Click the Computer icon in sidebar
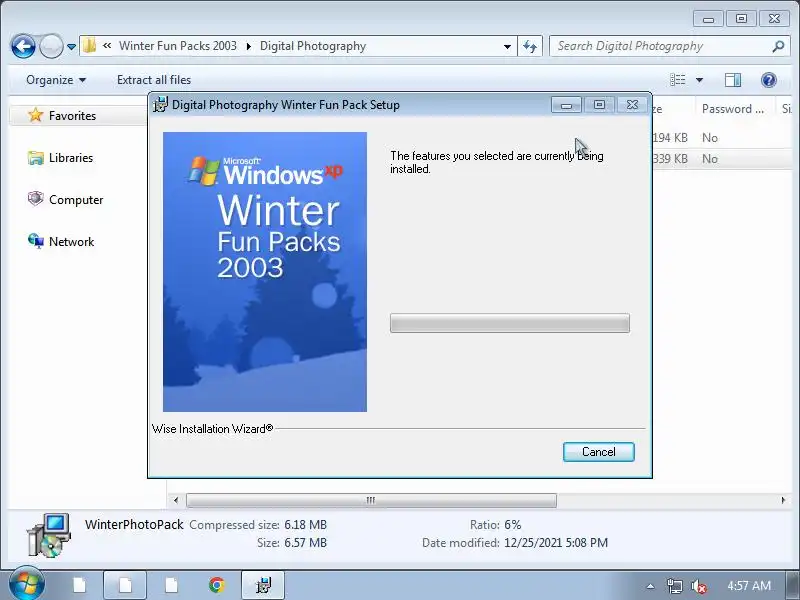 35,198
